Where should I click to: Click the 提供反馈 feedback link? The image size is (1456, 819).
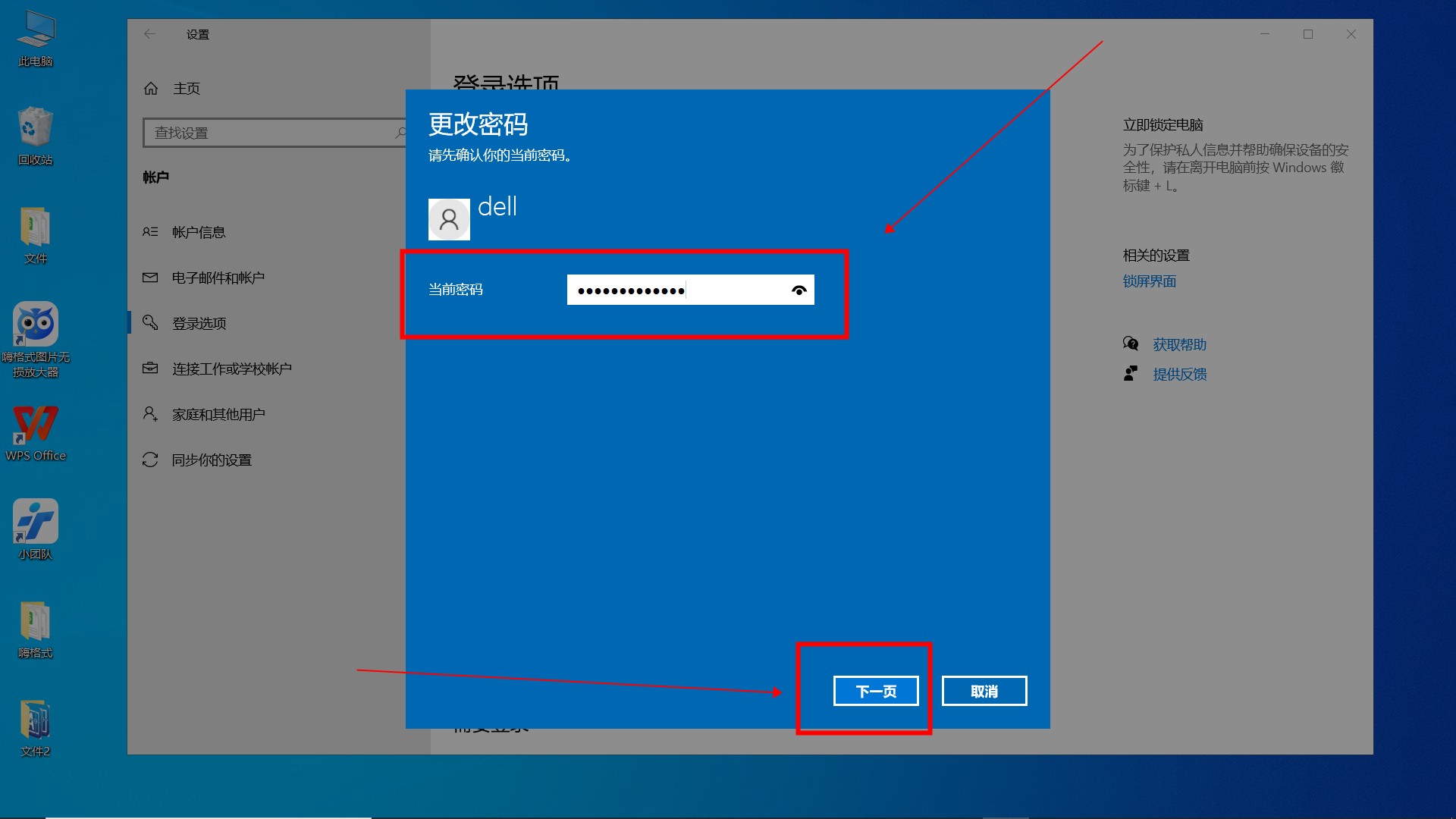[x=1179, y=375]
